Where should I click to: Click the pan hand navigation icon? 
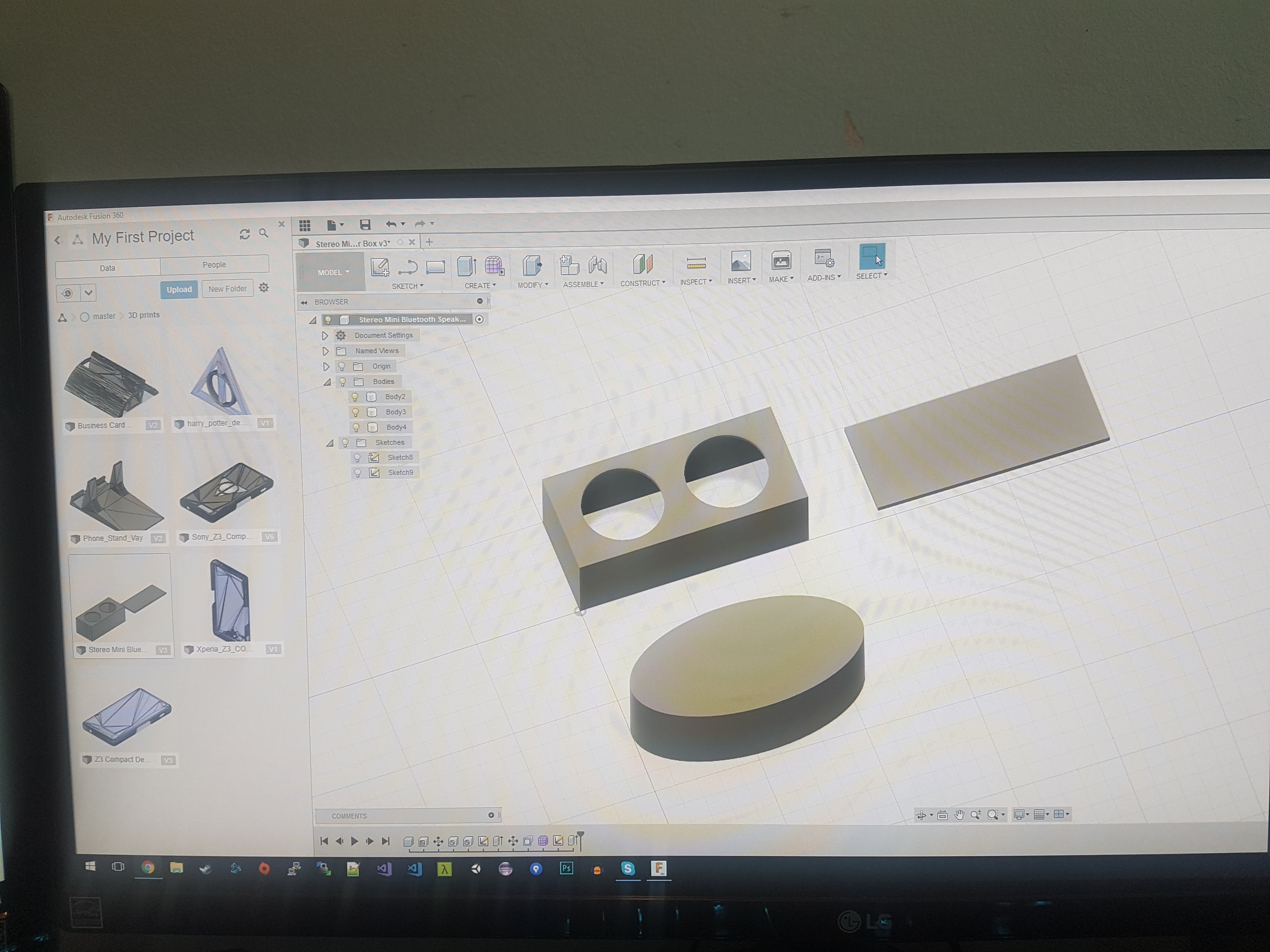959,815
